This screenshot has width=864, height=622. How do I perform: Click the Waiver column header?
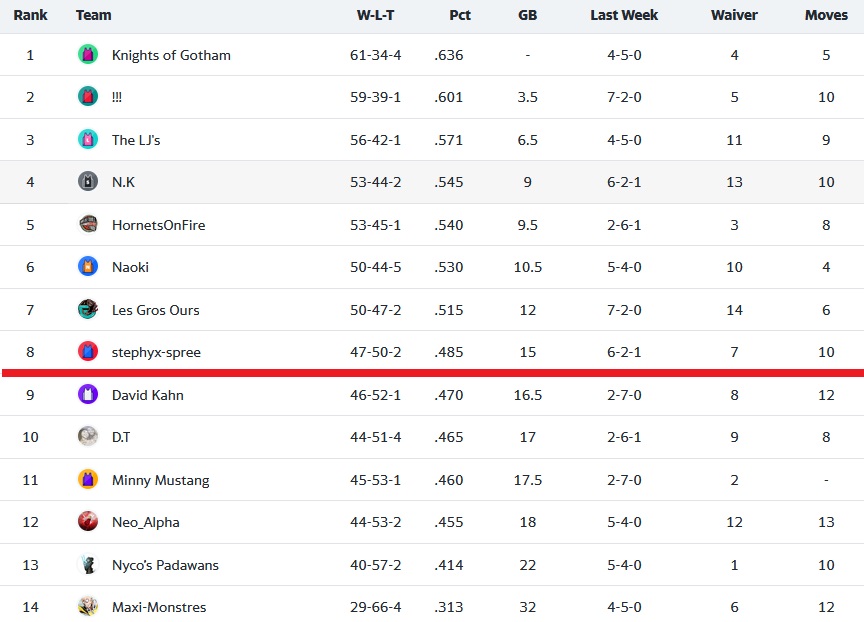click(x=734, y=15)
